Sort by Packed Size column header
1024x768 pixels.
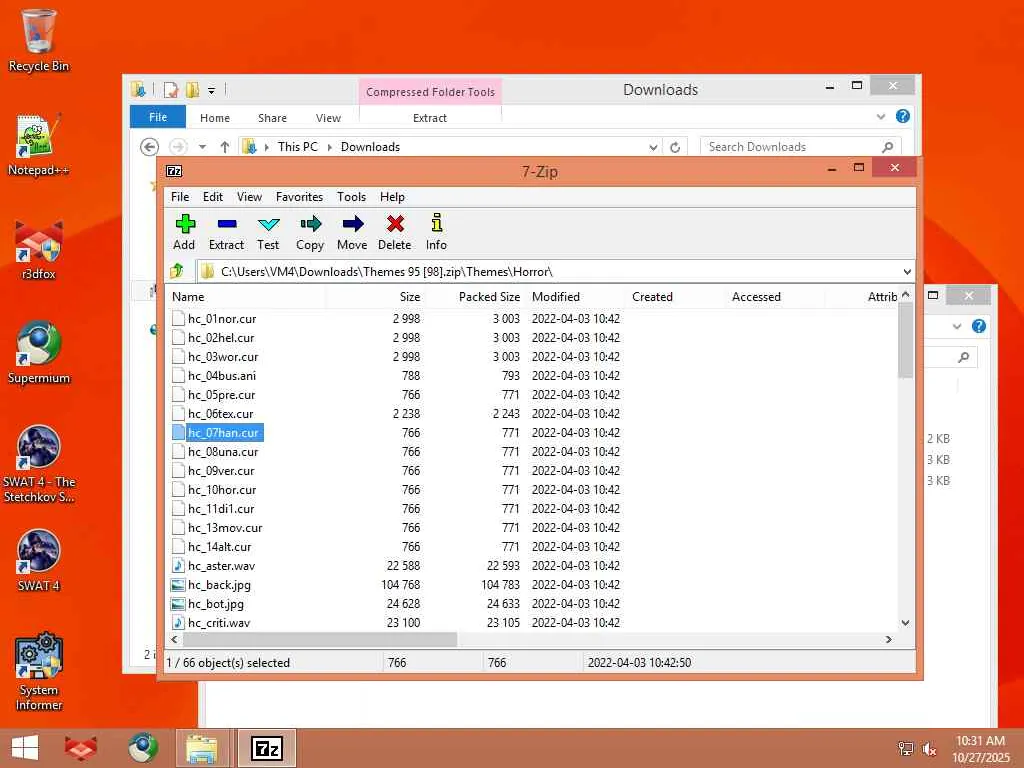[475, 296]
